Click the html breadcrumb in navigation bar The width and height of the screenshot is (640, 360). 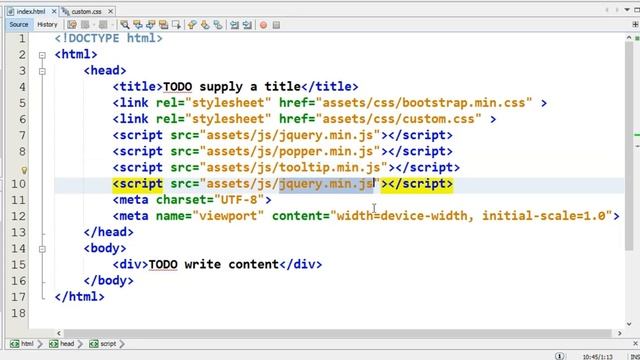pyautogui.click(x=22, y=344)
